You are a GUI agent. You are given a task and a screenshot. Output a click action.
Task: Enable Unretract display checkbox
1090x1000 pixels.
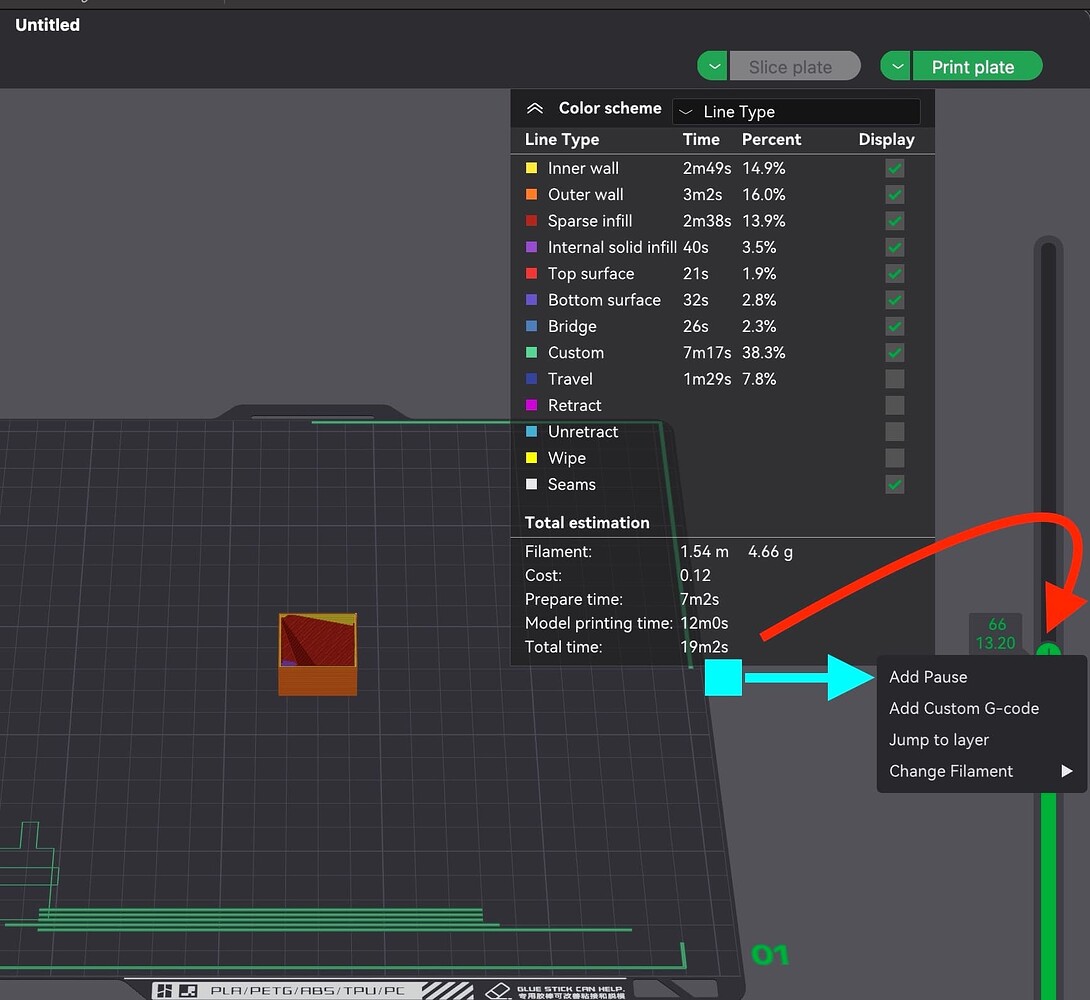pos(895,432)
